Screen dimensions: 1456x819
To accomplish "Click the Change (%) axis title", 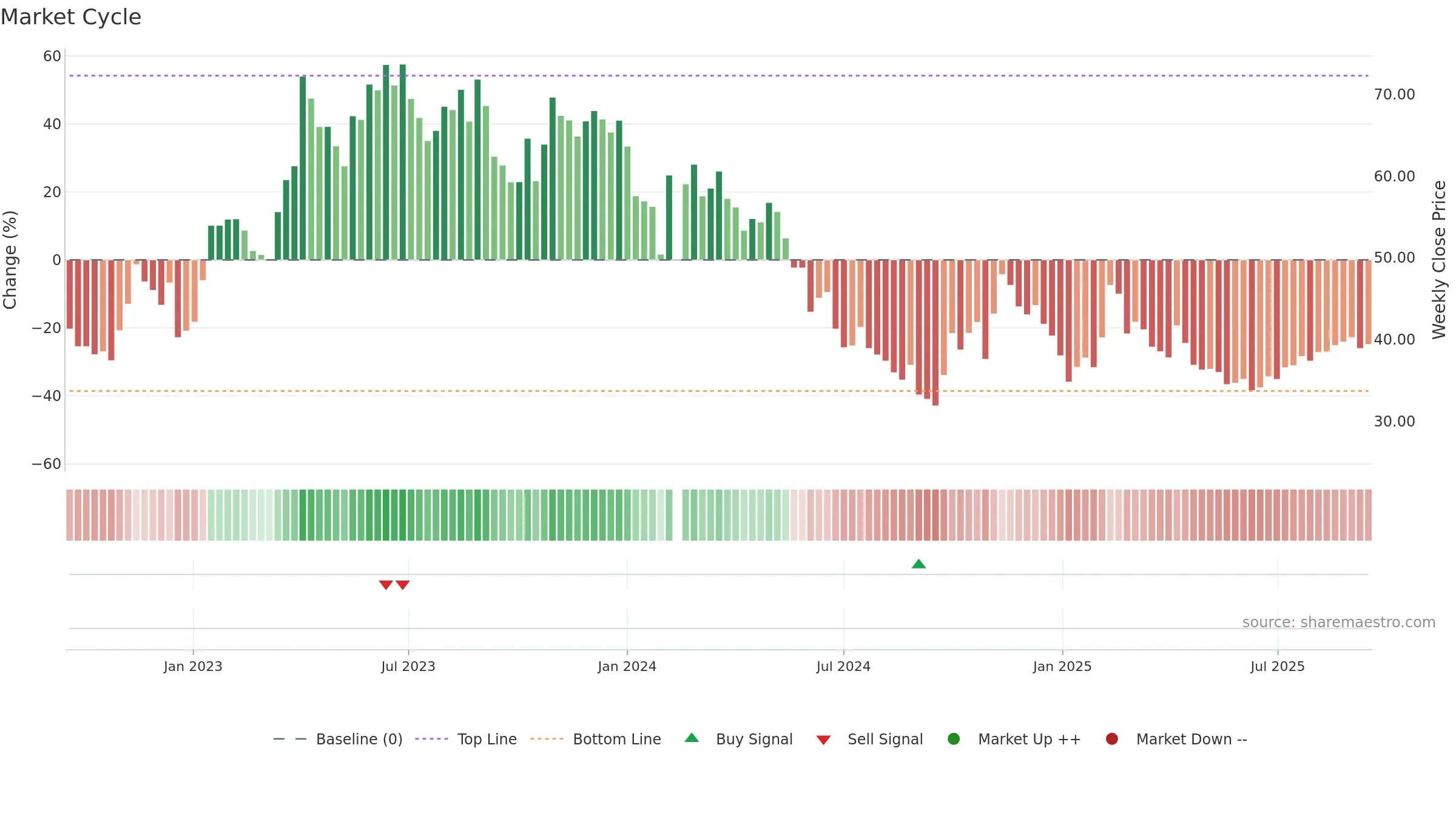I will (10, 260).
